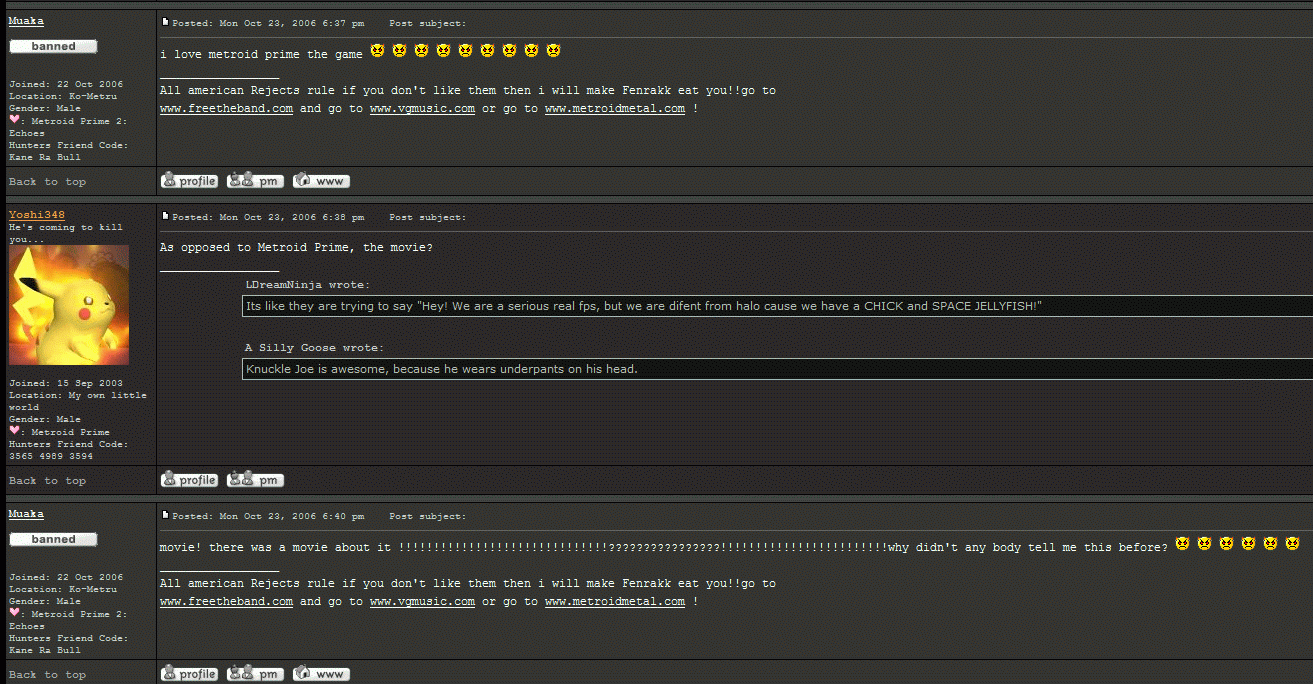
Task: Click the Knuckle Joe quote box
Action: click(x=777, y=369)
